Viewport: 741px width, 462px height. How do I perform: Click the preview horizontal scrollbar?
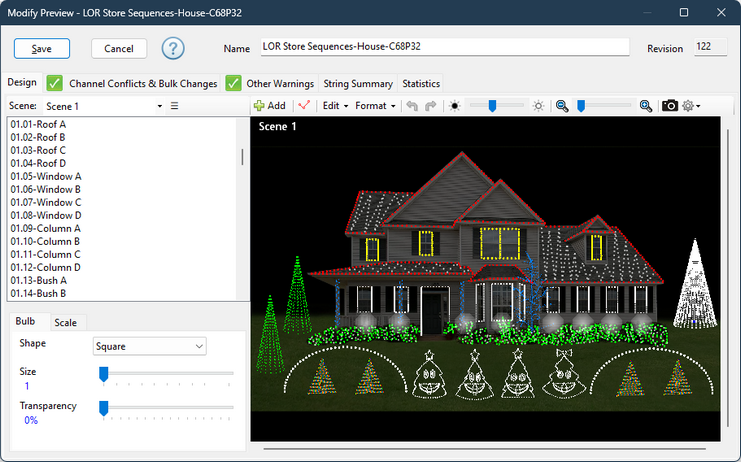click(484, 449)
